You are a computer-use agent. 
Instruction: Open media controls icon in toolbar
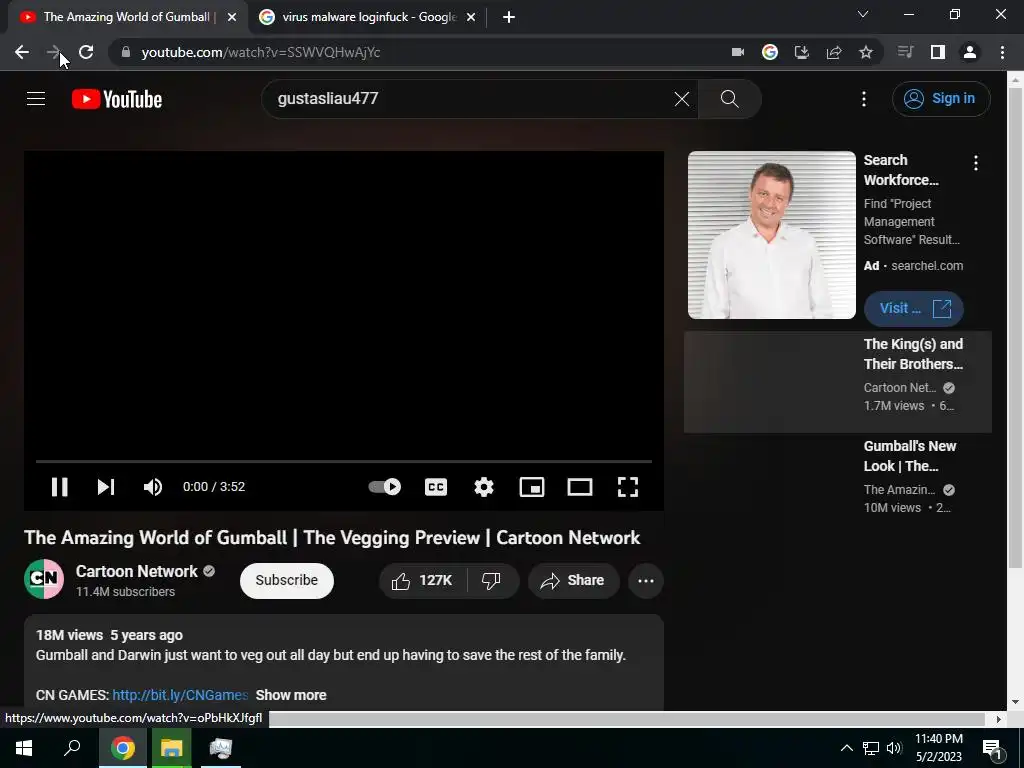[906, 52]
